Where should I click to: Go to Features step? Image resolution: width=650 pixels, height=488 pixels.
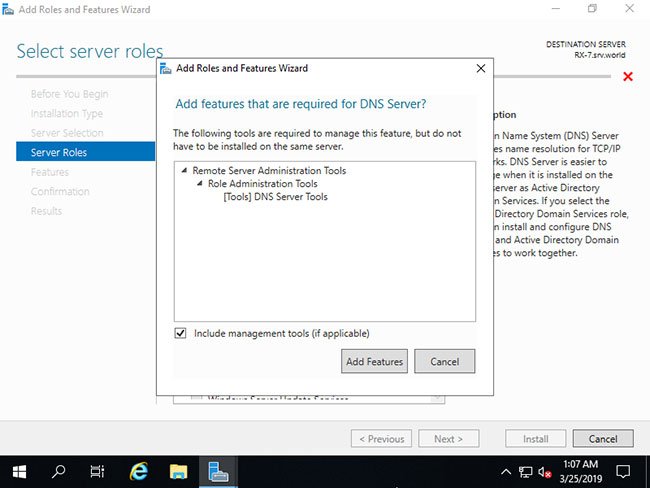tap(50, 172)
